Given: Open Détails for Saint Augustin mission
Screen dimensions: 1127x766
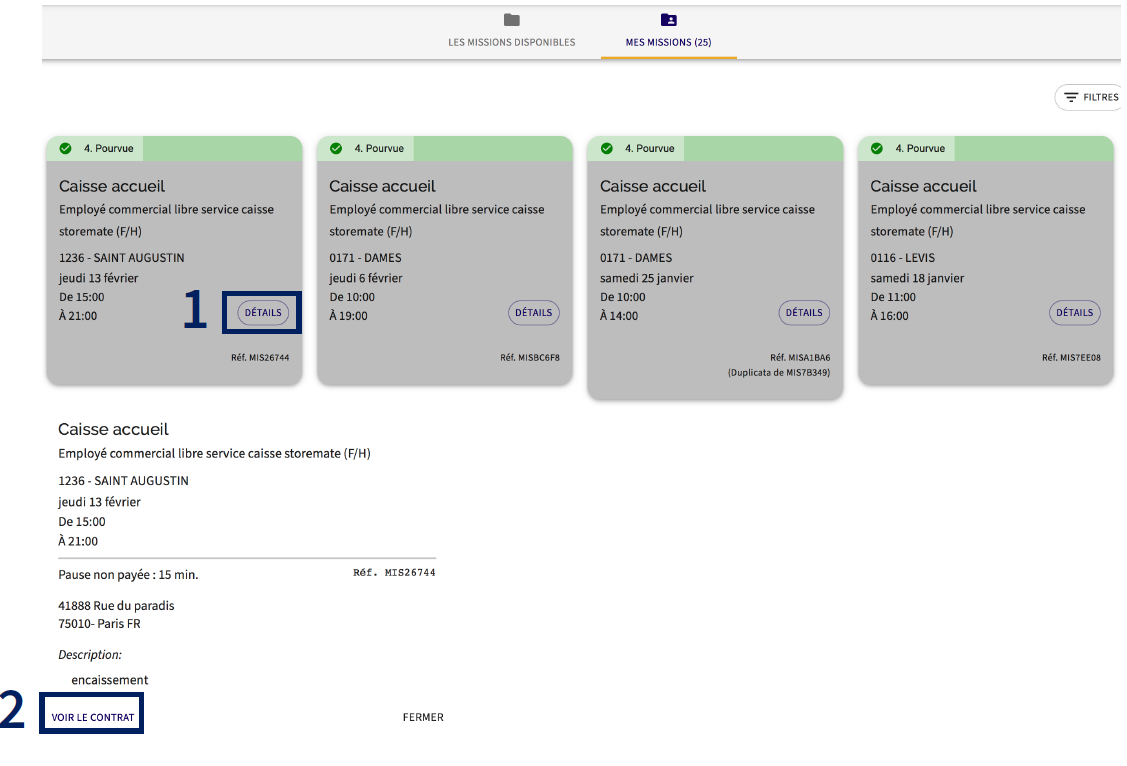Looking at the screenshot, I should pyautogui.click(x=263, y=313).
